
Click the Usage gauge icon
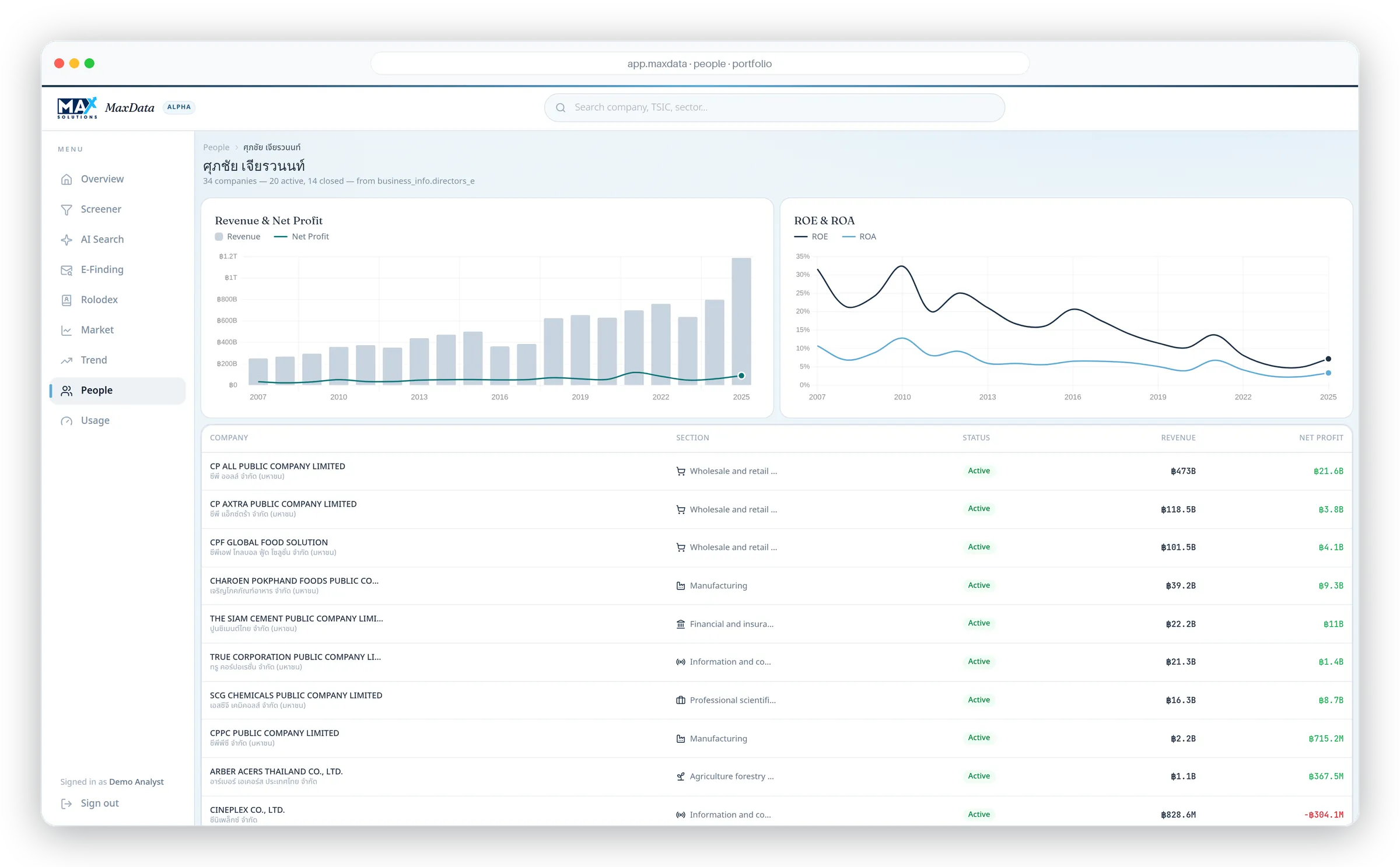point(66,421)
